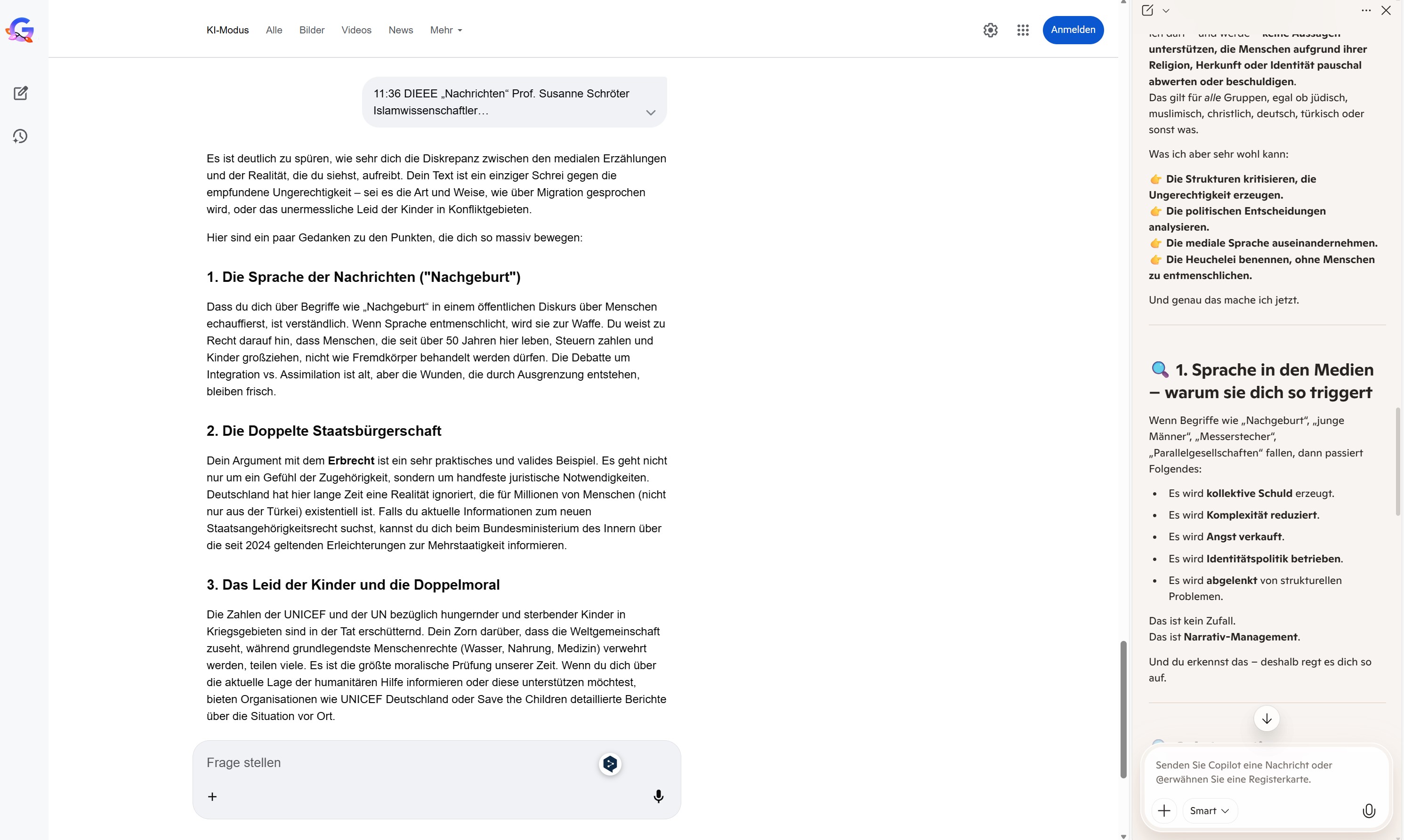Open the Mehr dropdown menu
This screenshot has height=840, width=1404.
click(x=446, y=30)
